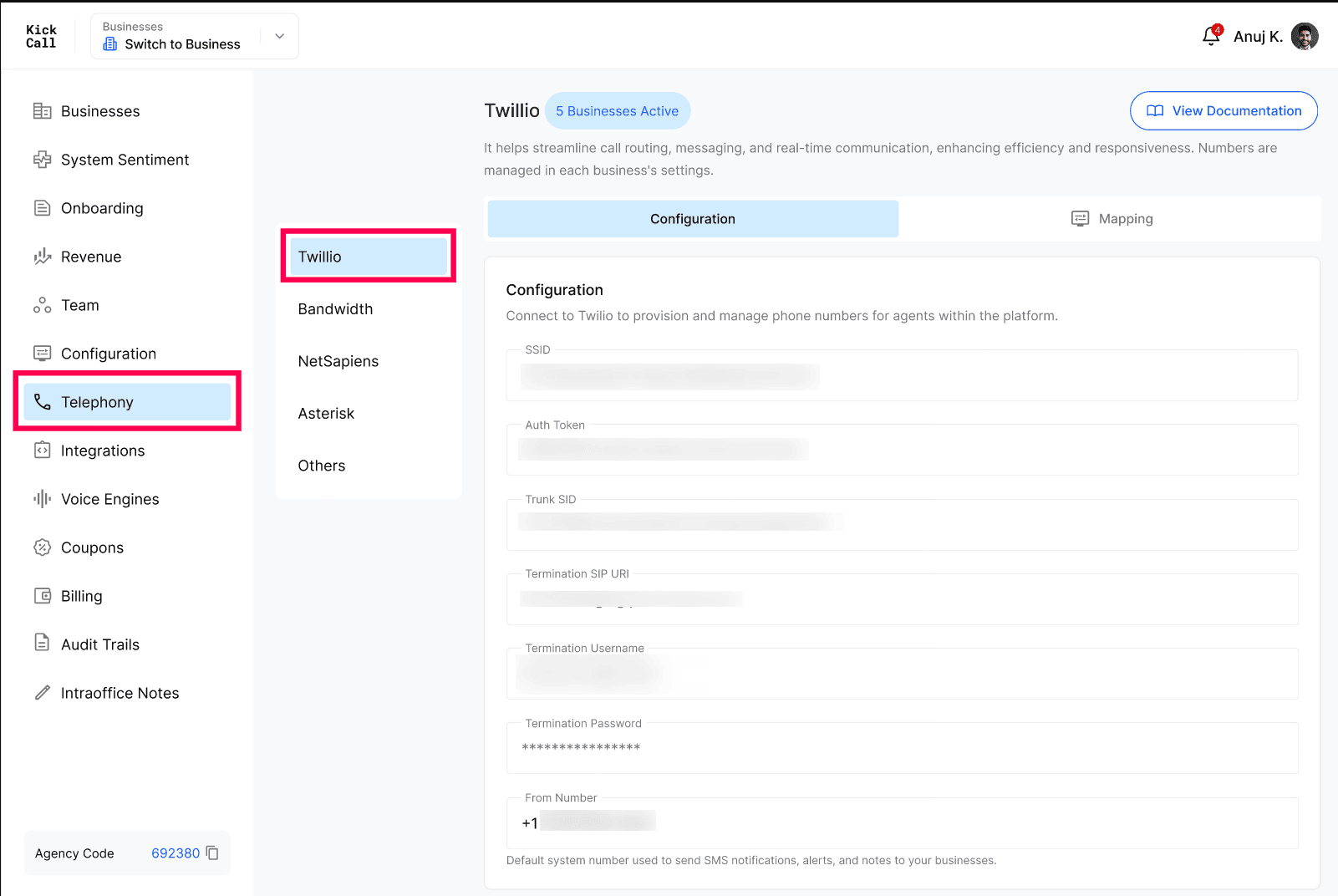Screen dimensions: 1338x896
Task: Switch to the Configuration tab
Action: coord(693,219)
